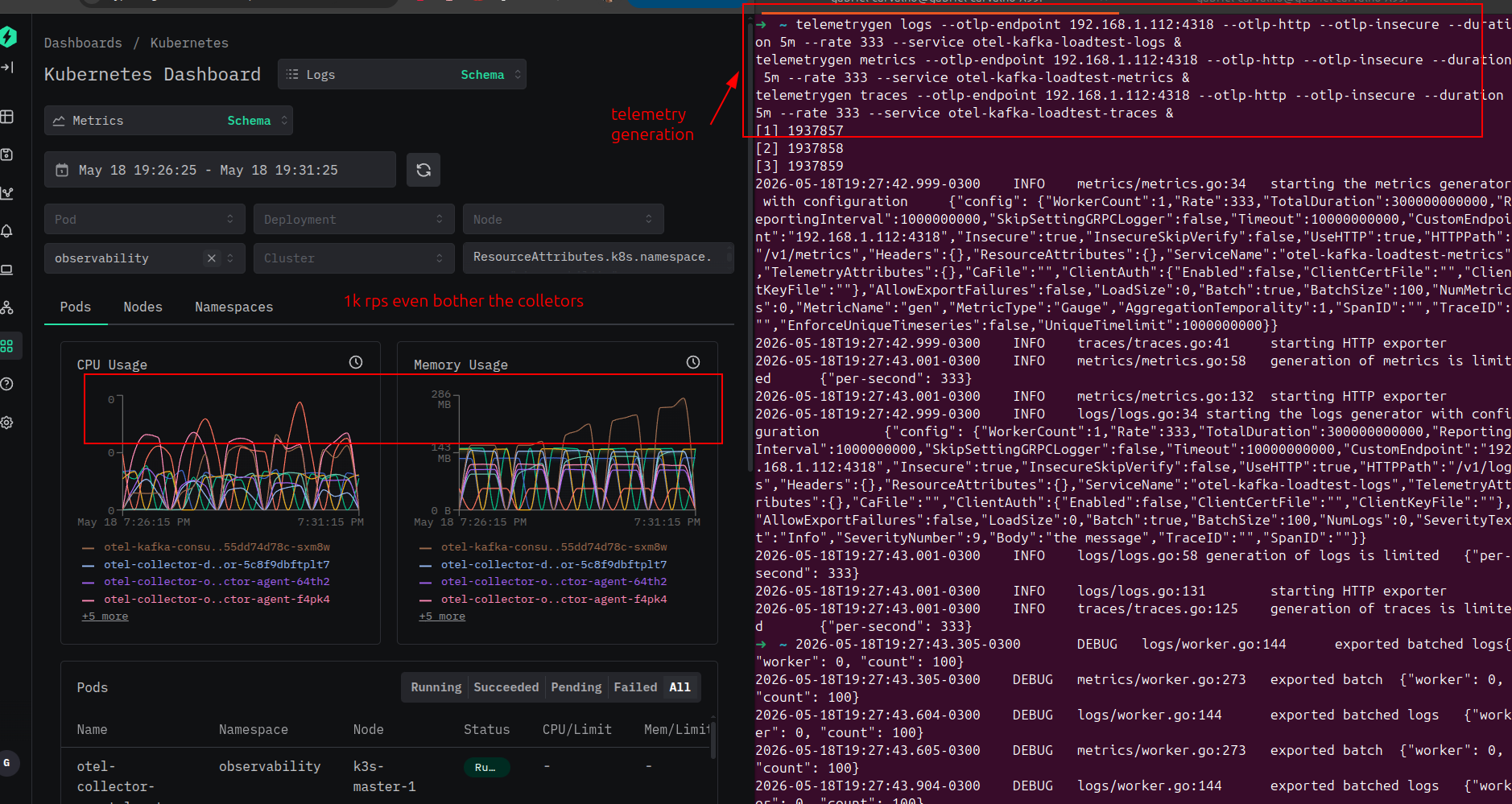Click the HyperDX lightning logo
This screenshot has width=1512, height=804.
pyautogui.click(x=8, y=36)
